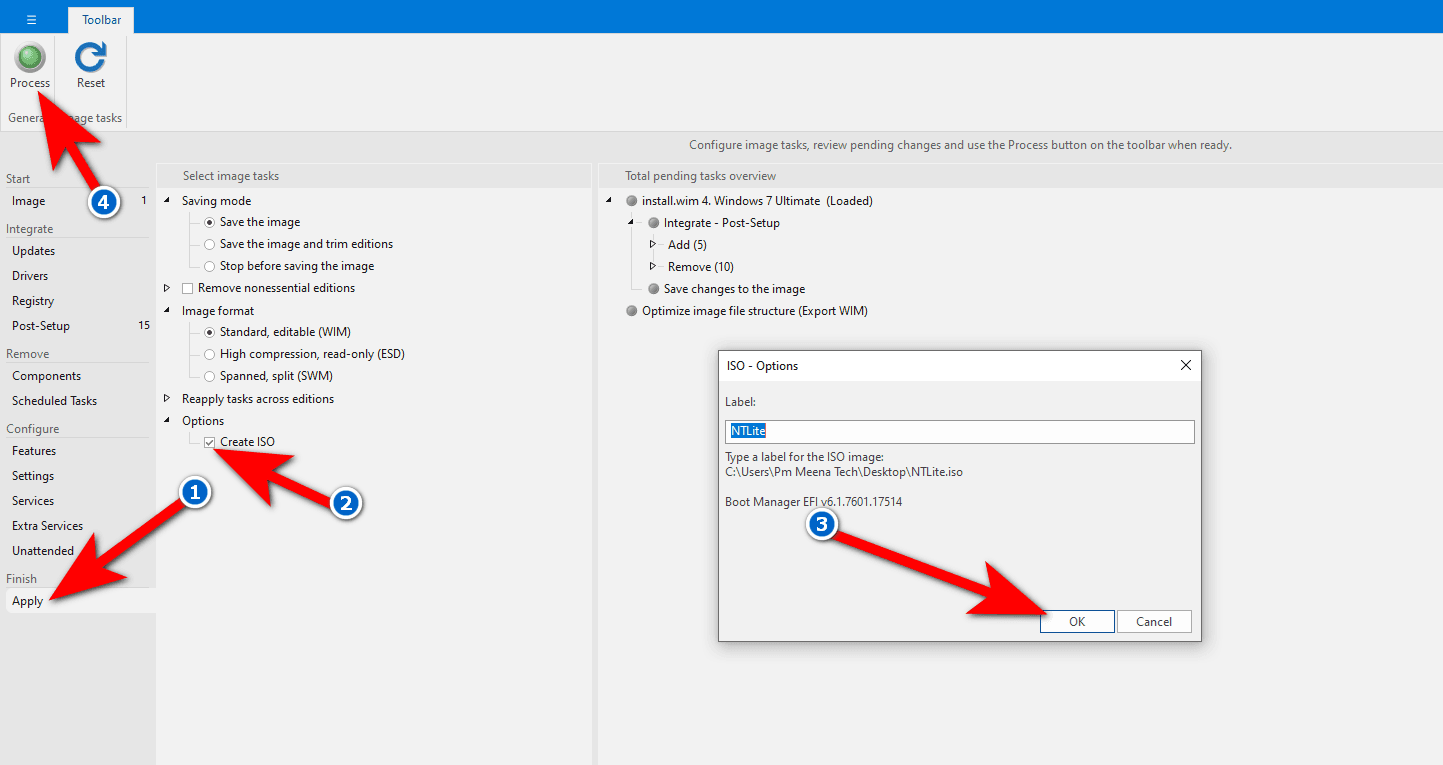Viewport: 1443px width, 765px height.
Task: Select Save the image radio button
Action: click(x=209, y=222)
